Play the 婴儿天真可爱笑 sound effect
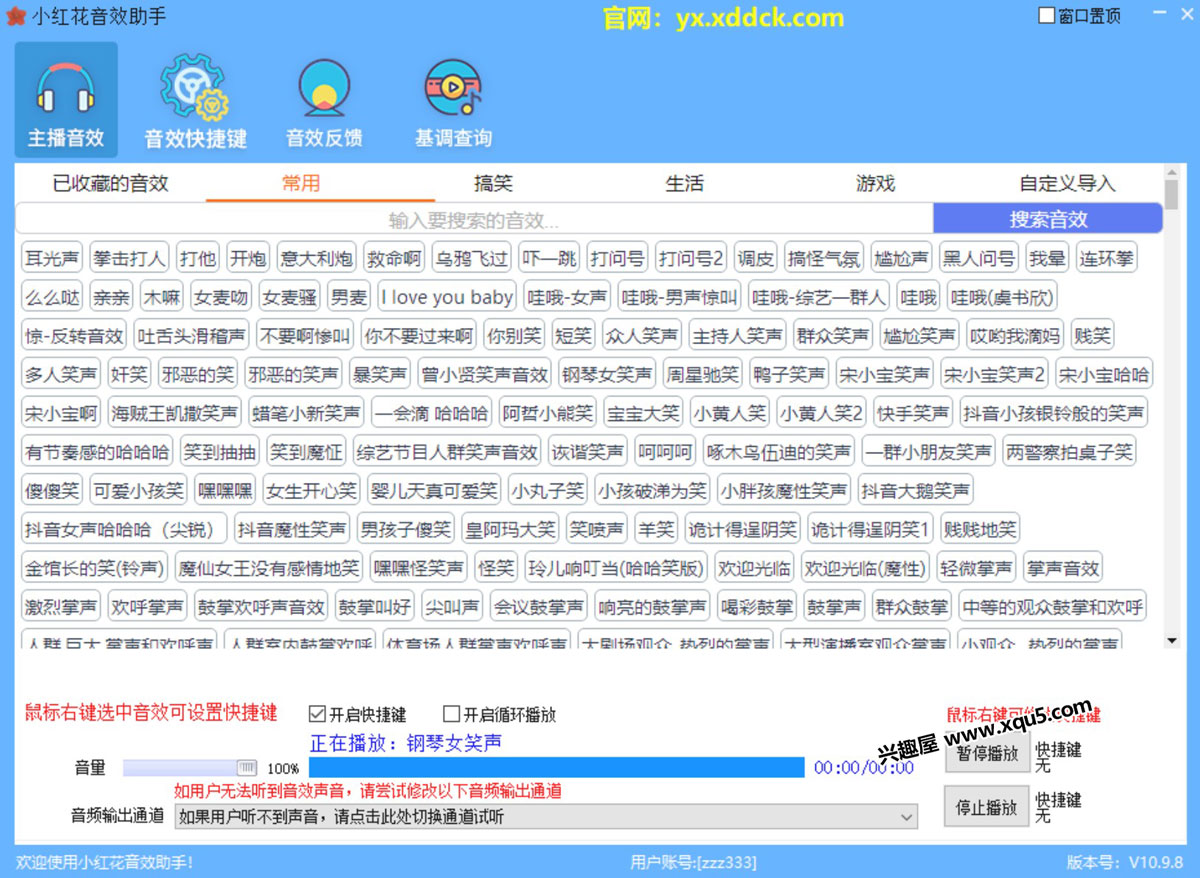The height and width of the screenshot is (878, 1200). (434, 490)
